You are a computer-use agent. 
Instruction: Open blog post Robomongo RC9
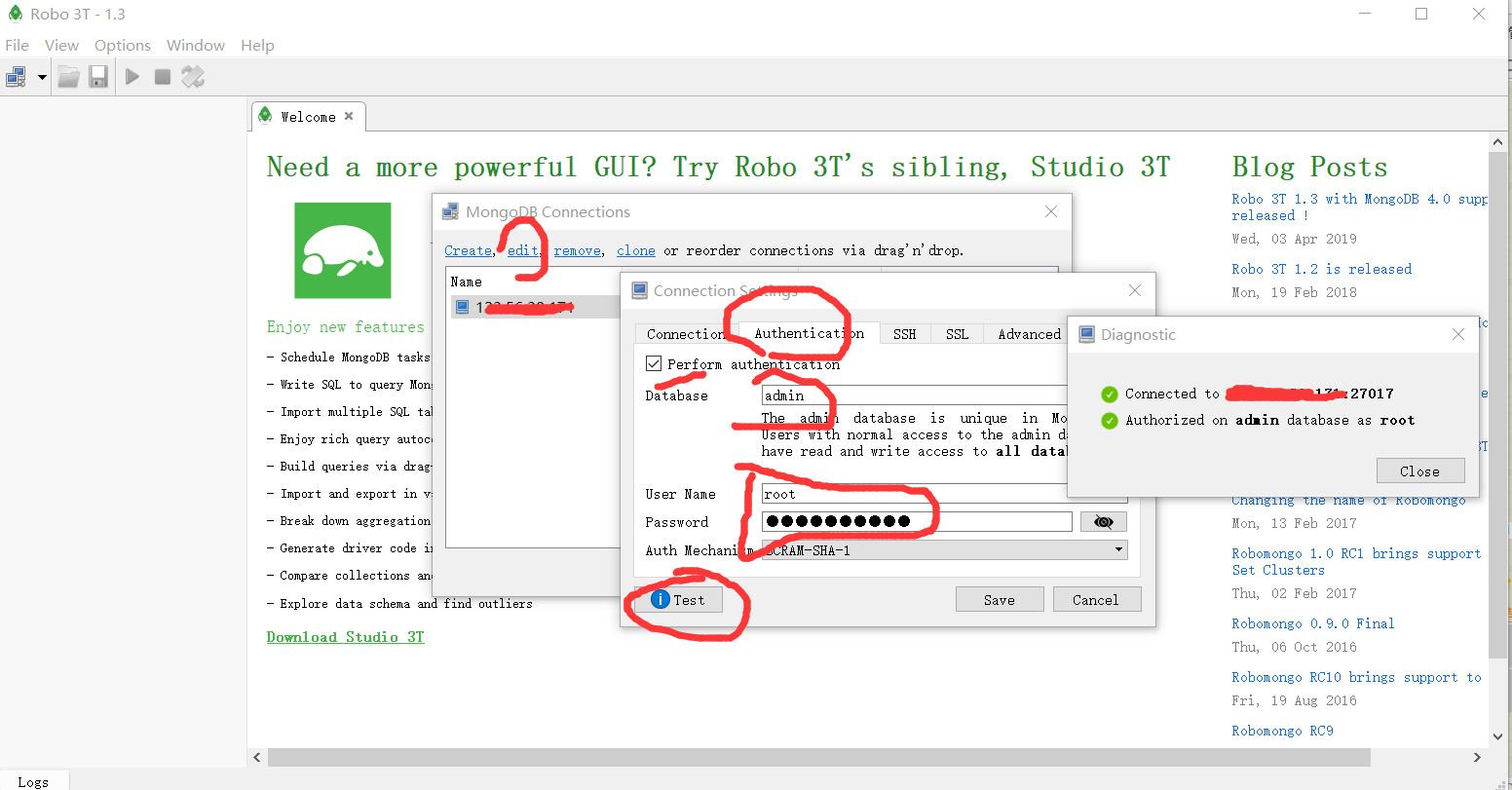coord(1282,731)
